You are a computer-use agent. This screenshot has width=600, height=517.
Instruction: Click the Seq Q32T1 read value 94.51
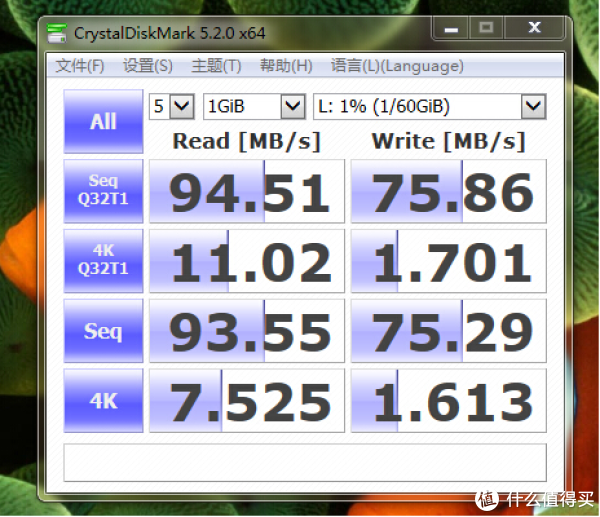(247, 191)
